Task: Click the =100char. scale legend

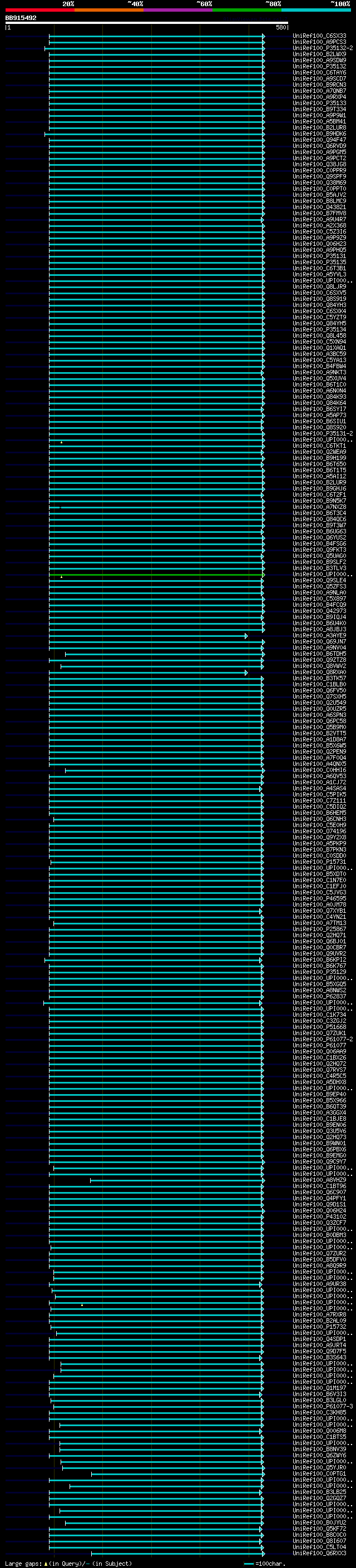Action: pos(265,1564)
